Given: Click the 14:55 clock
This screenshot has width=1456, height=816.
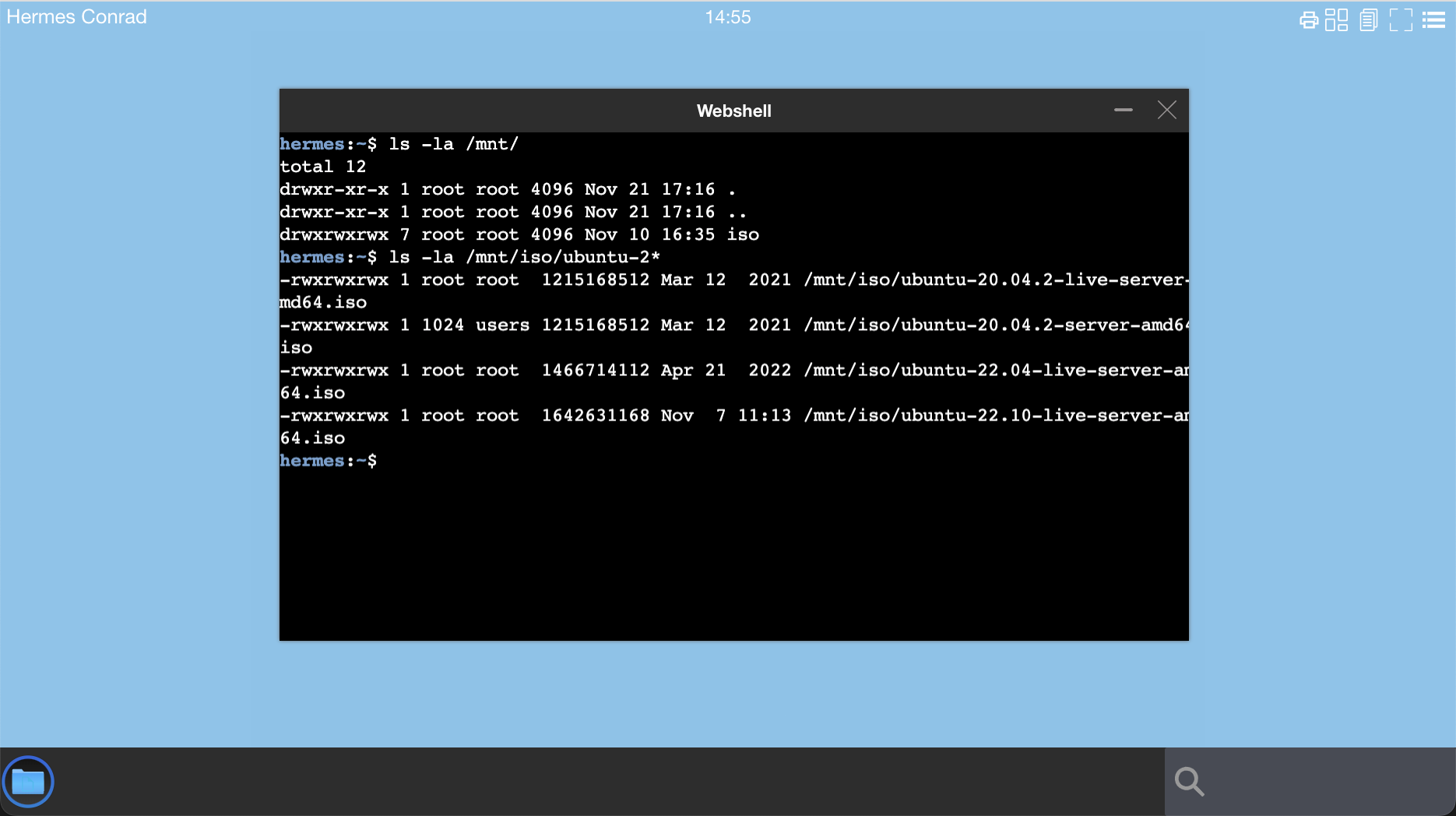Looking at the screenshot, I should (x=728, y=17).
